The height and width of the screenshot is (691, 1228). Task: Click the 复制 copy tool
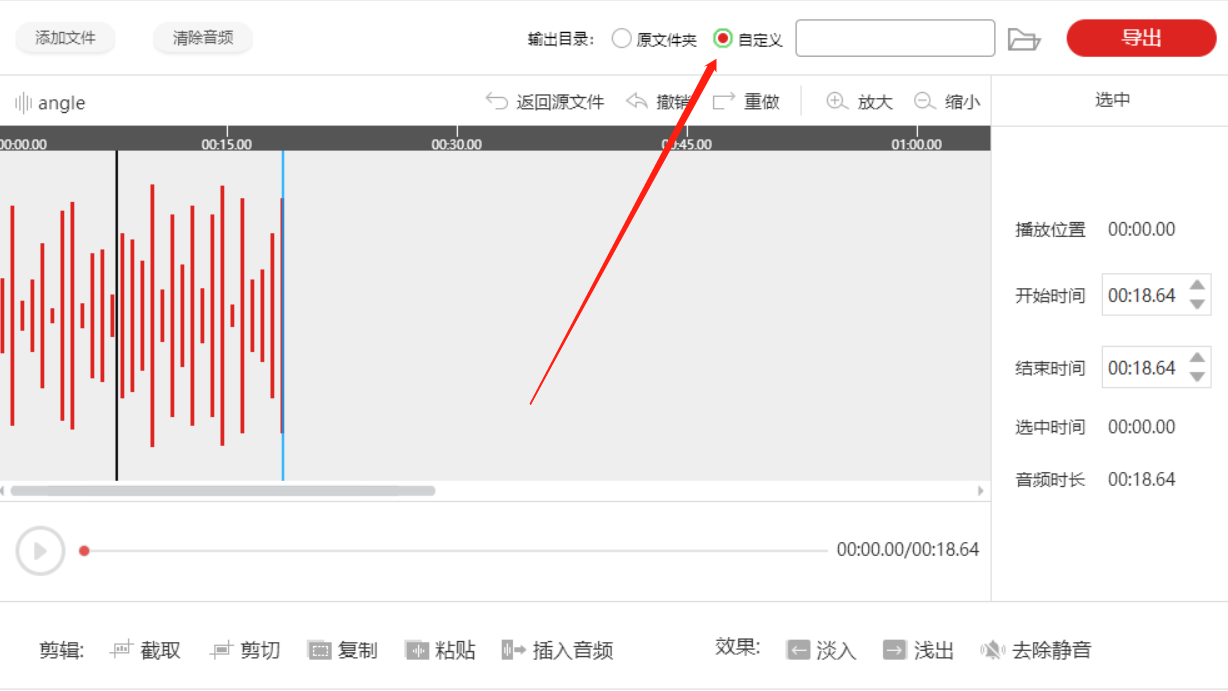pyautogui.click(x=343, y=650)
